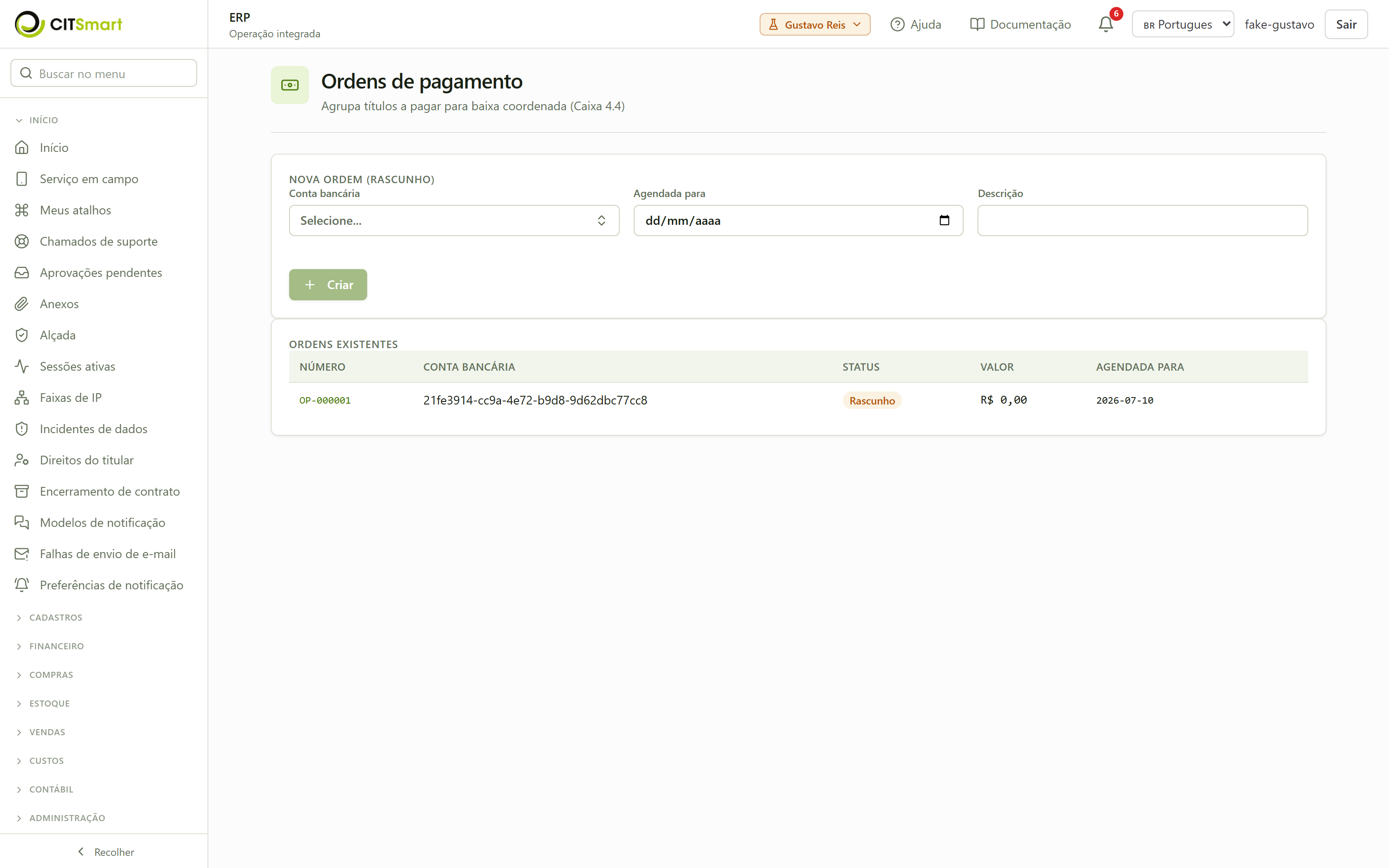Viewport: 1389px width, 868px height.
Task: Click the 2026-07-10 scheduled date cell
Action: click(x=1124, y=400)
